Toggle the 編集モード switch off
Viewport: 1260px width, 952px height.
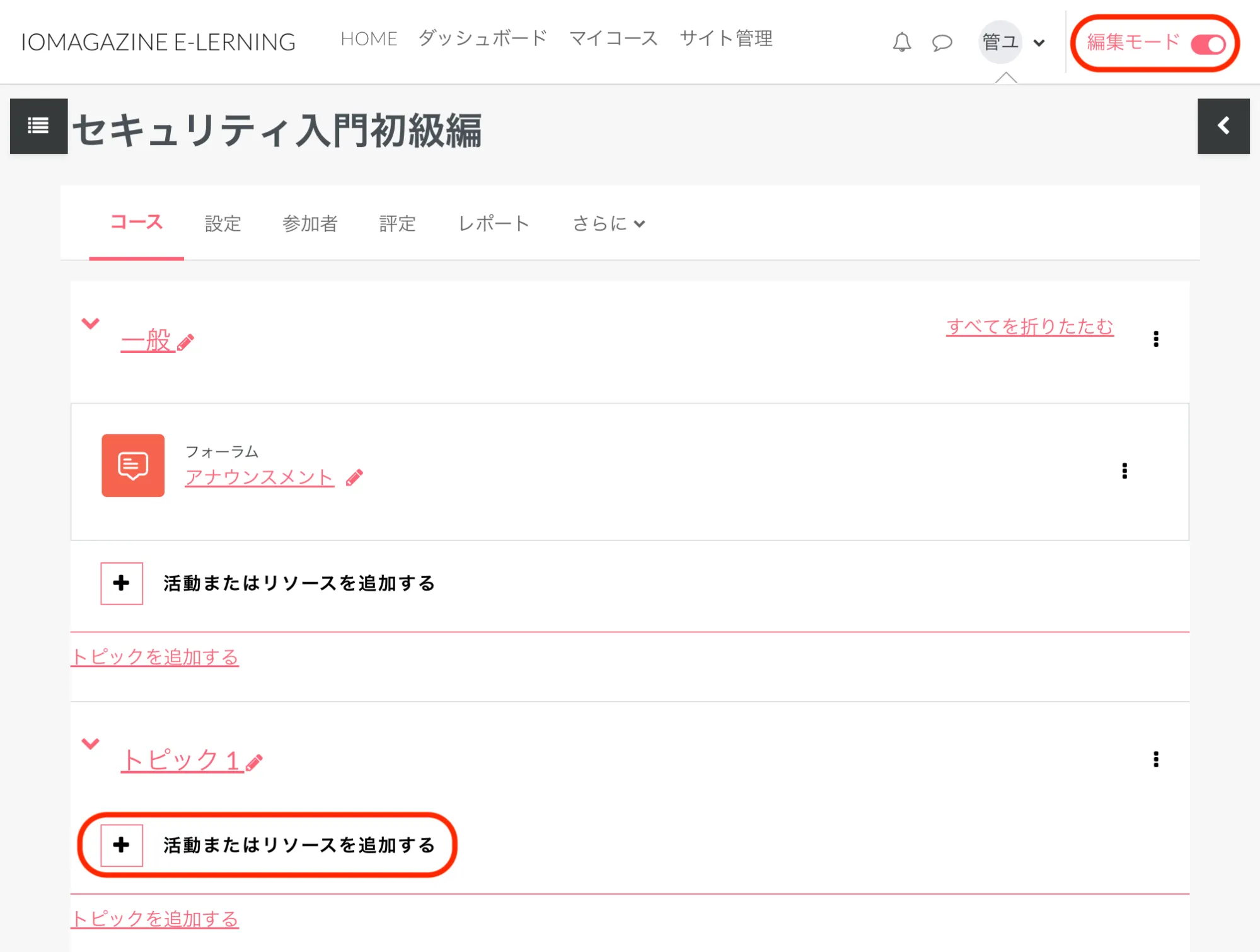click(x=1207, y=44)
